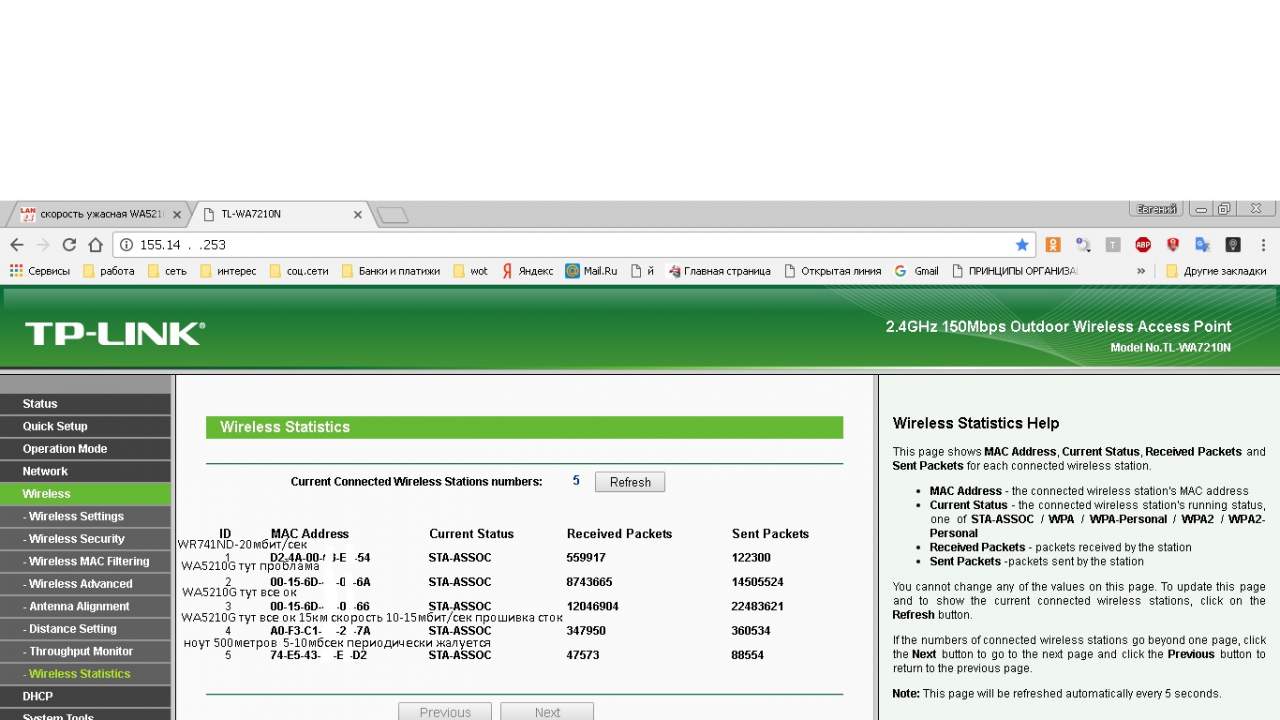This screenshot has height=720, width=1280.
Task: Open the Сервисы apps shortcut
Action: click(x=40, y=271)
